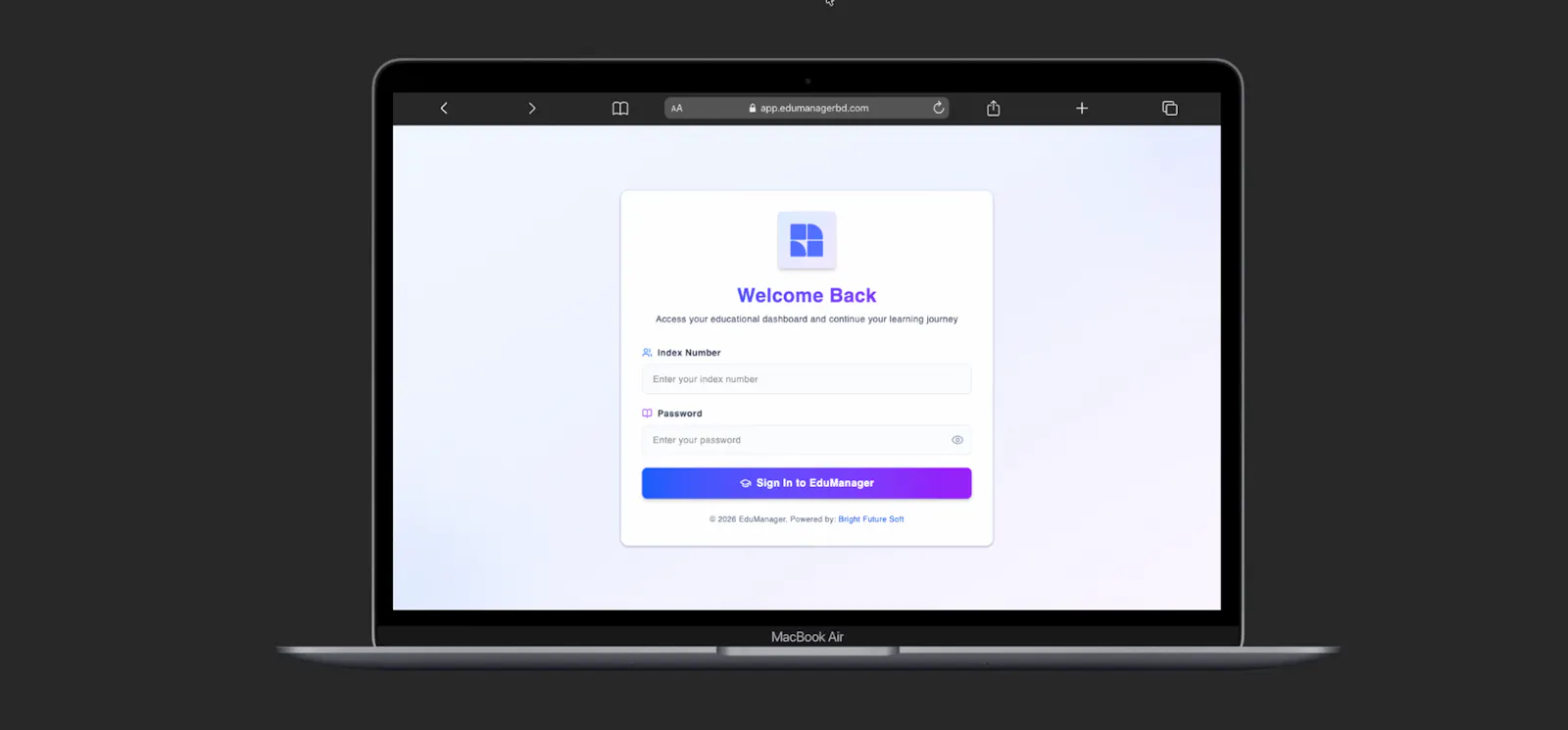1568x730 pixels.
Task: Click the lock icon in address bar
Action: (753, 108)
